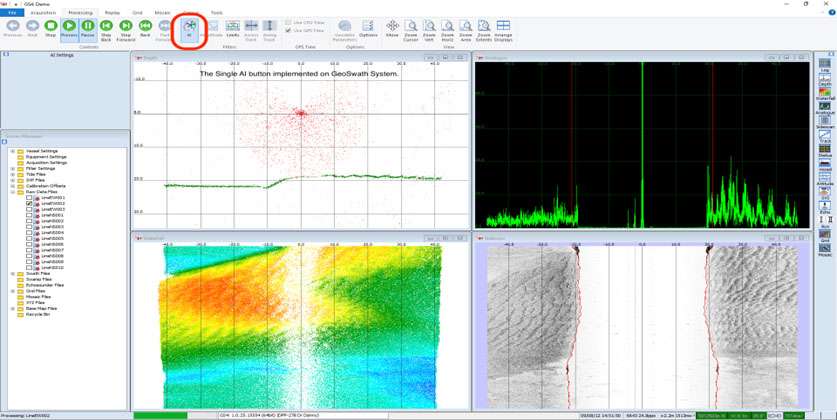
Task: Toggle the Use CPU Time checkbox
Action: tap(288, 23)
